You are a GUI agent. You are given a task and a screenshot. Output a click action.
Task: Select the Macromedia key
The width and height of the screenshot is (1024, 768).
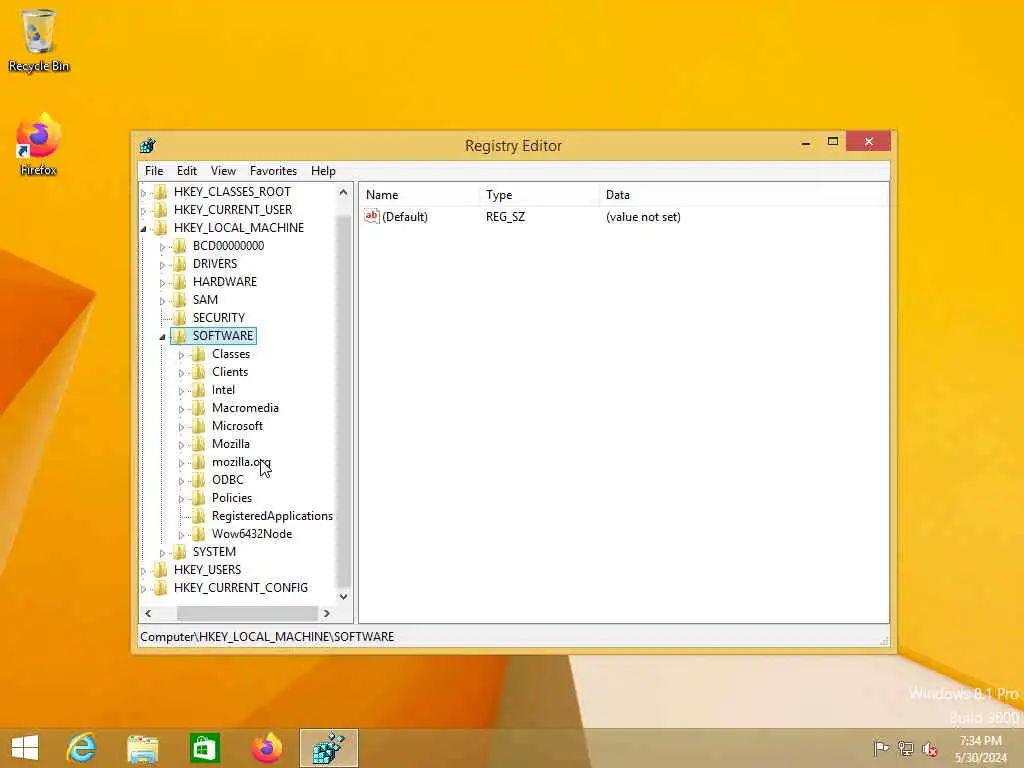point(245,408)
